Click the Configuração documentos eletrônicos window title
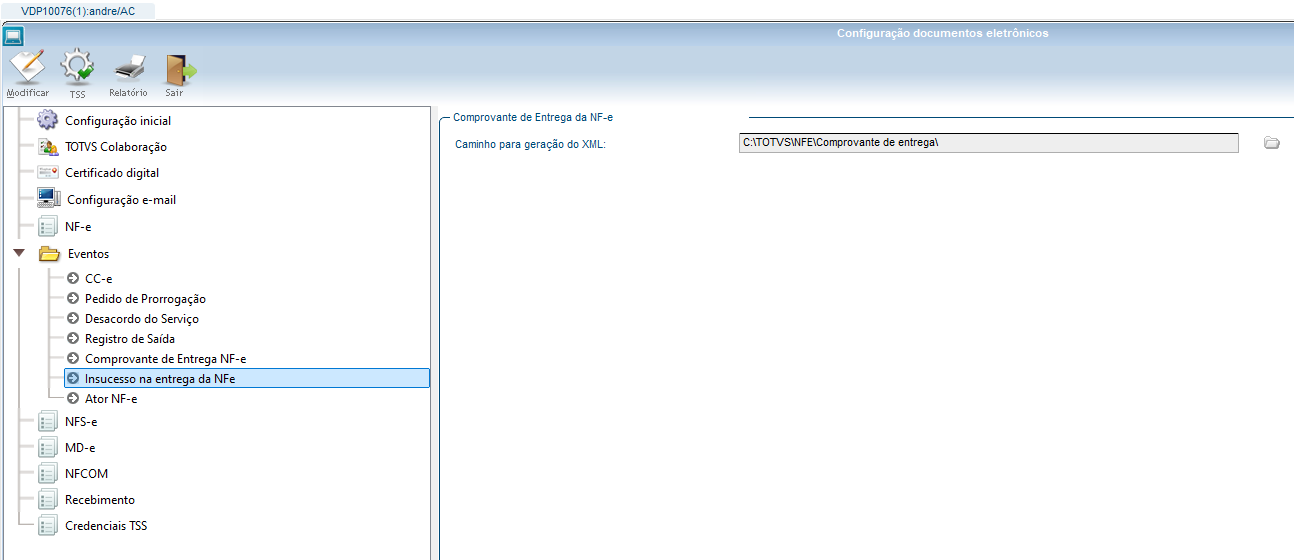This screenshot has height=560, width=1294. [x=942, y=34]
